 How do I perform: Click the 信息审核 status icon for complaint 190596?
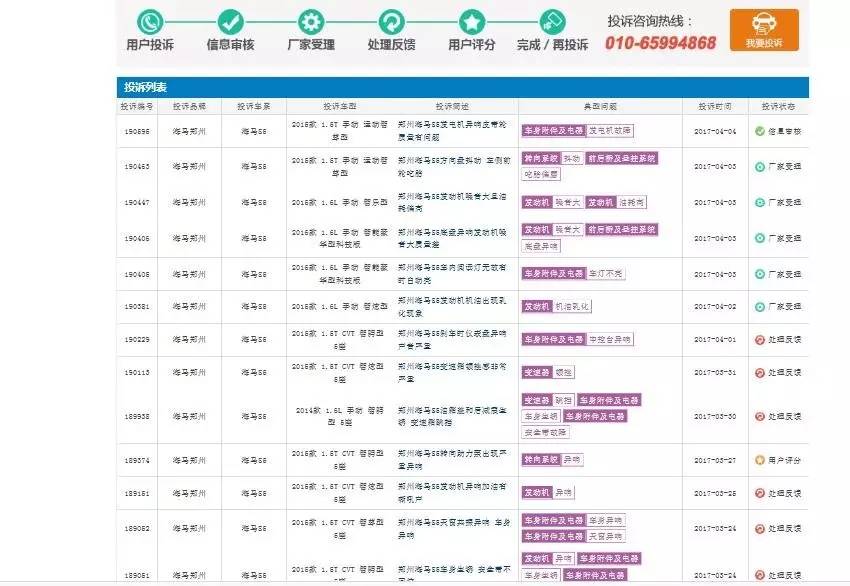(760, 131)
